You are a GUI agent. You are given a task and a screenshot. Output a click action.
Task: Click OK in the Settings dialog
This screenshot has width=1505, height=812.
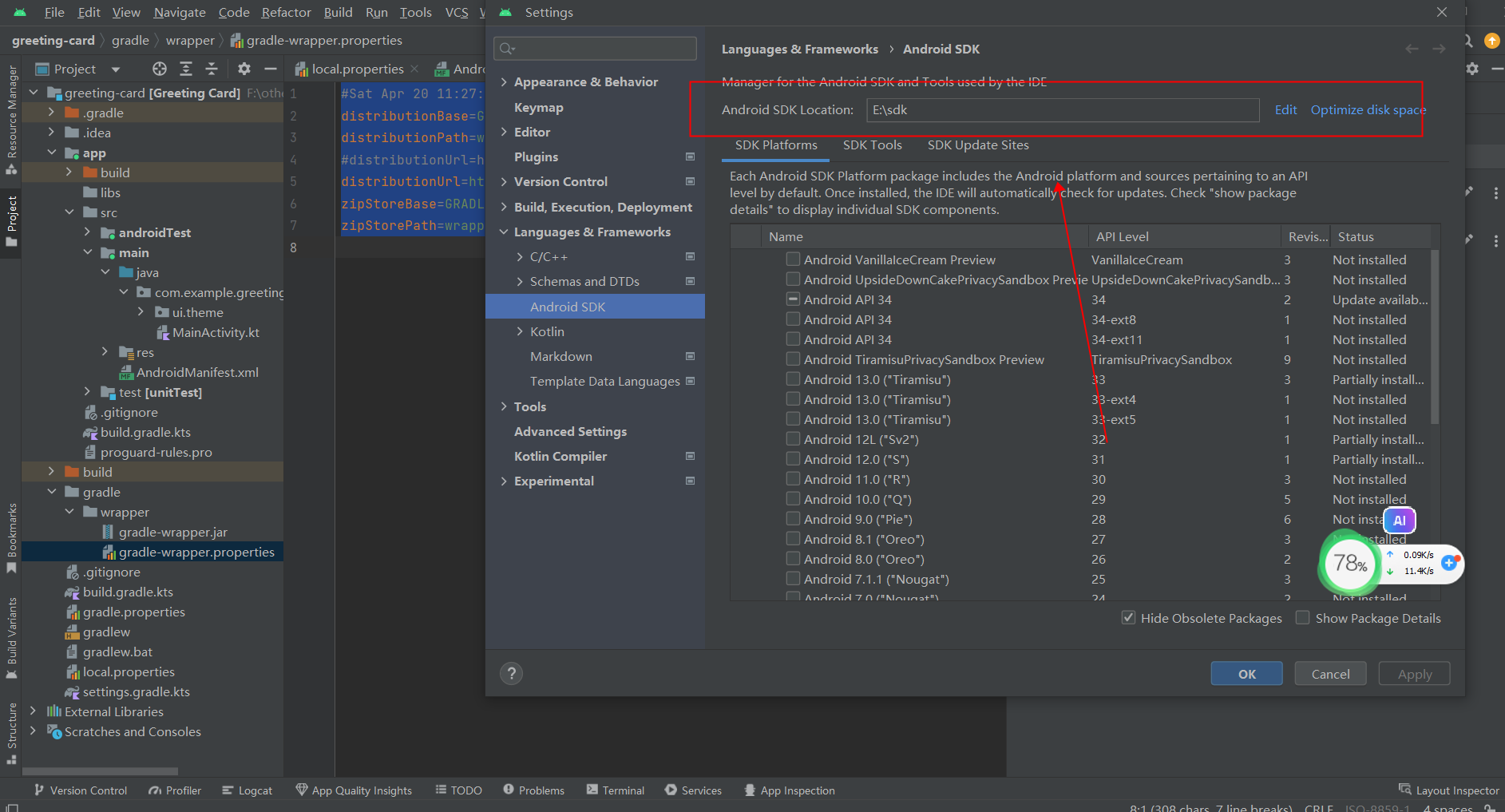tap(1246, 674)
